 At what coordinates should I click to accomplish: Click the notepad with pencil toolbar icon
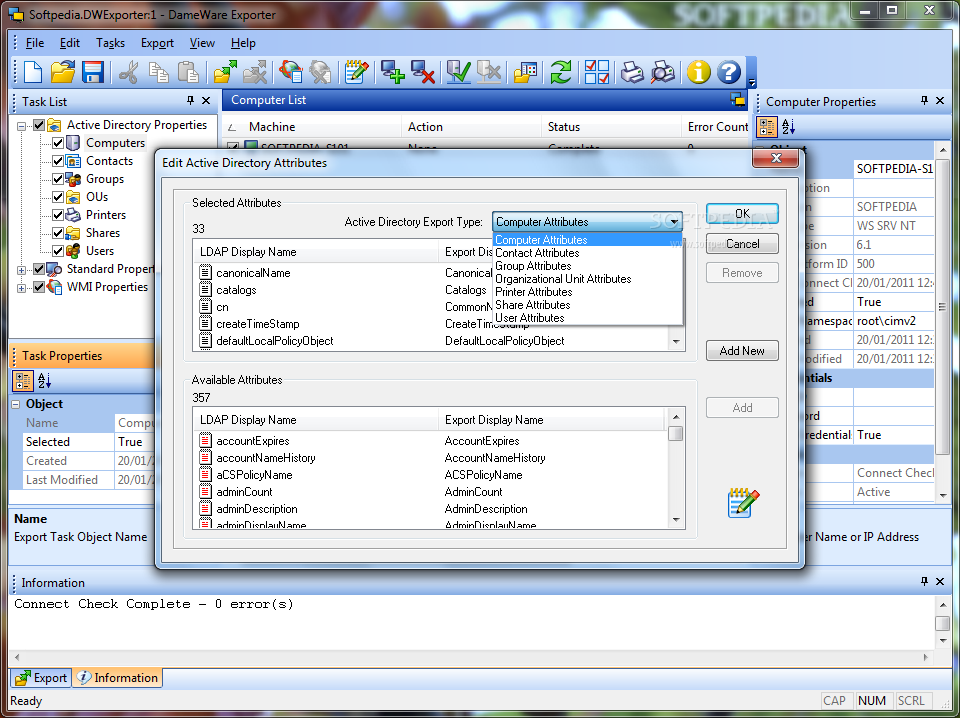pyautogui.click(x=356, y=72)
